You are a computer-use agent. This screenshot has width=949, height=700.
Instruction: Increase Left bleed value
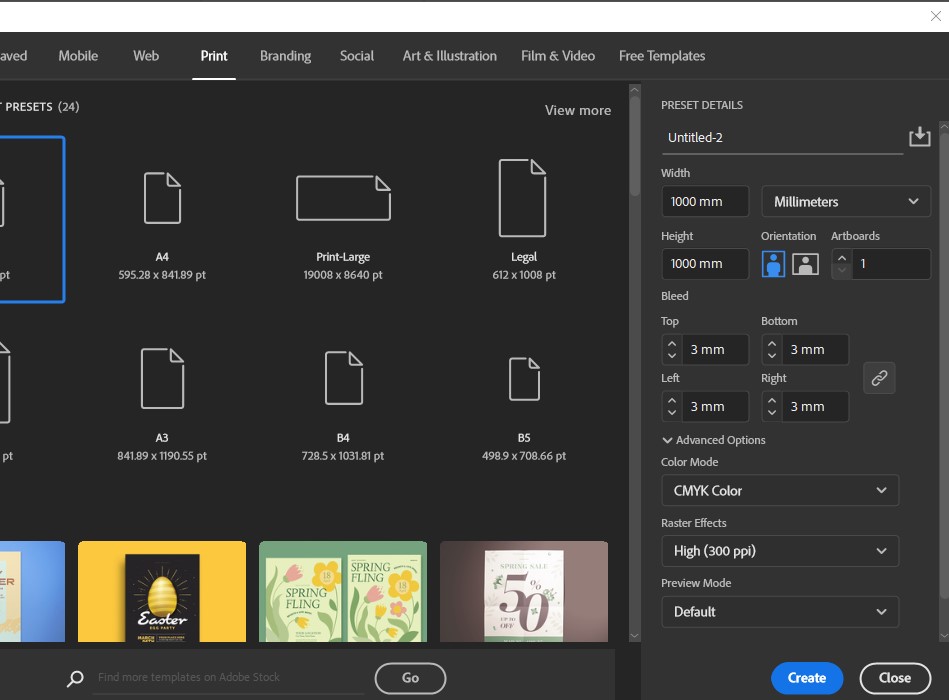pos(672,400)
